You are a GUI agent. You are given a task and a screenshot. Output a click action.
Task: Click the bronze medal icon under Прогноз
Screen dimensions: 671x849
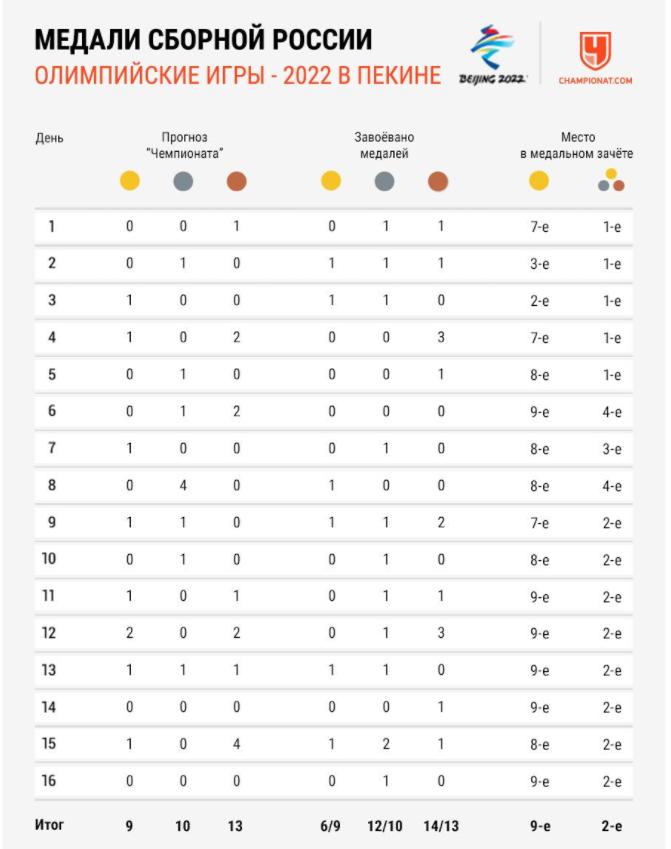point(237,181)
